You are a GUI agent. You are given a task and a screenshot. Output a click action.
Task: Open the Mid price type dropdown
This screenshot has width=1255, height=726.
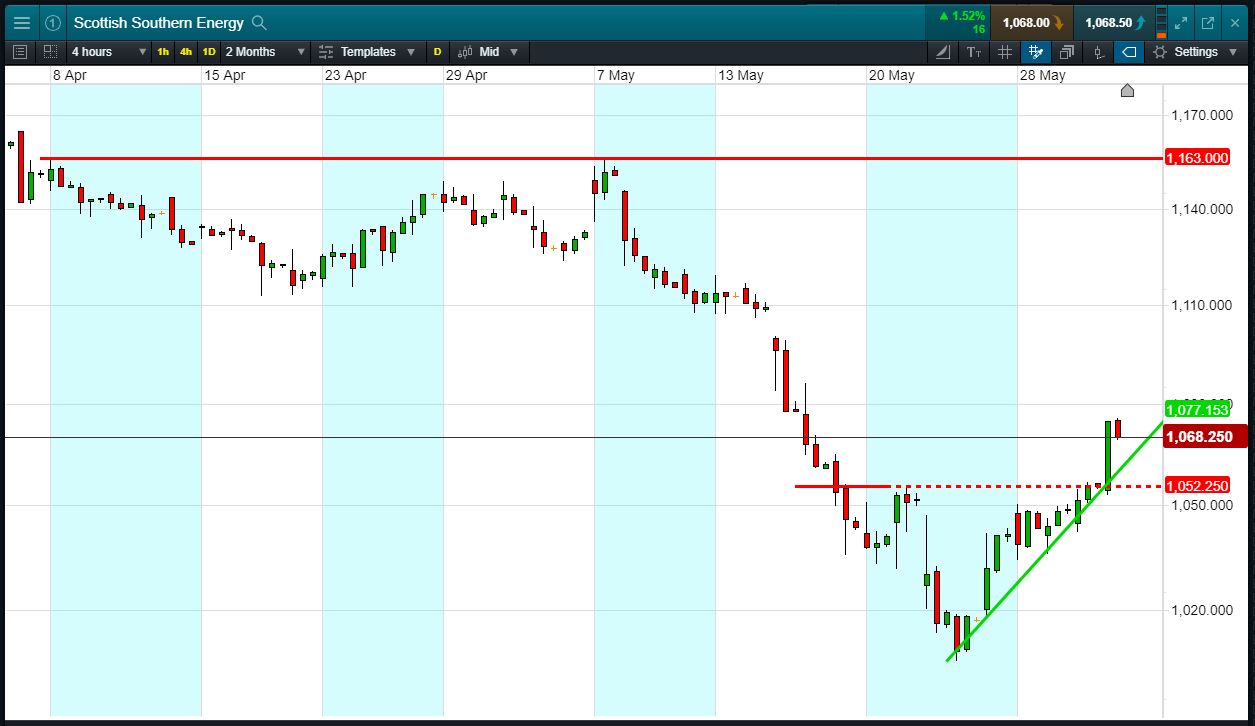(x=489, y=52)
